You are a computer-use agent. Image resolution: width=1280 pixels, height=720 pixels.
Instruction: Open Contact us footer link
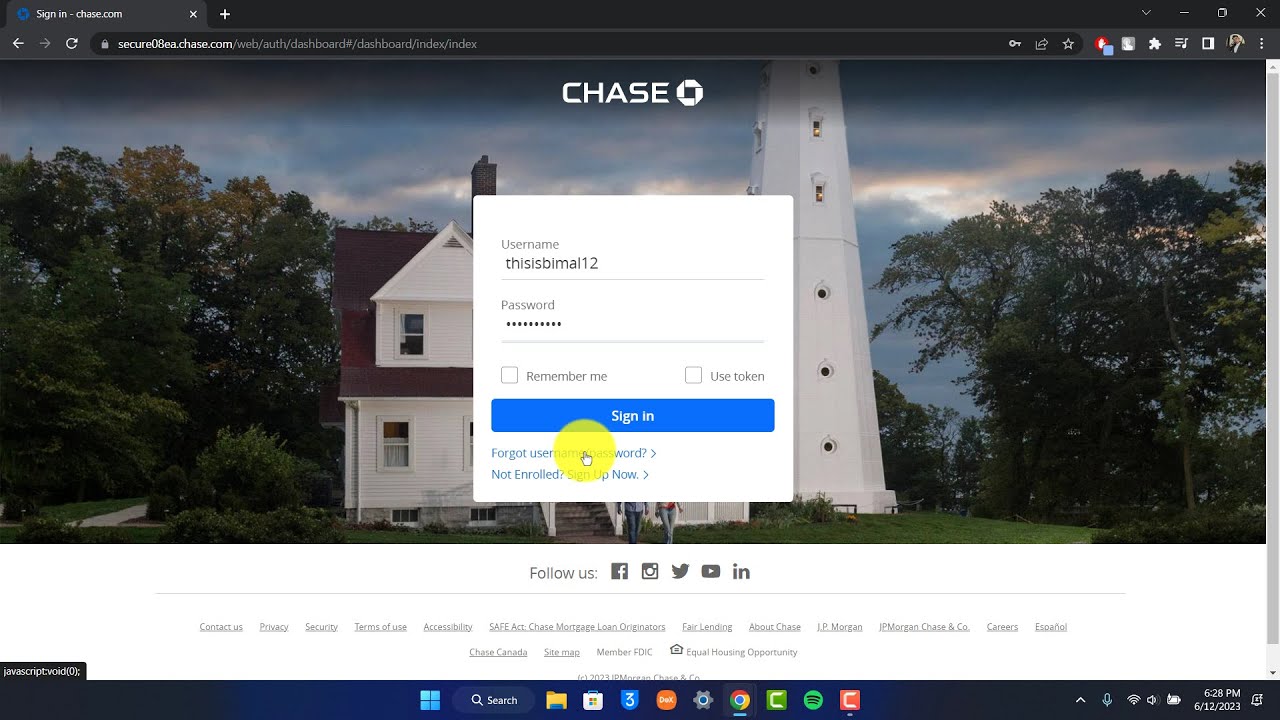pyautogui.click(x=221, y=627)
